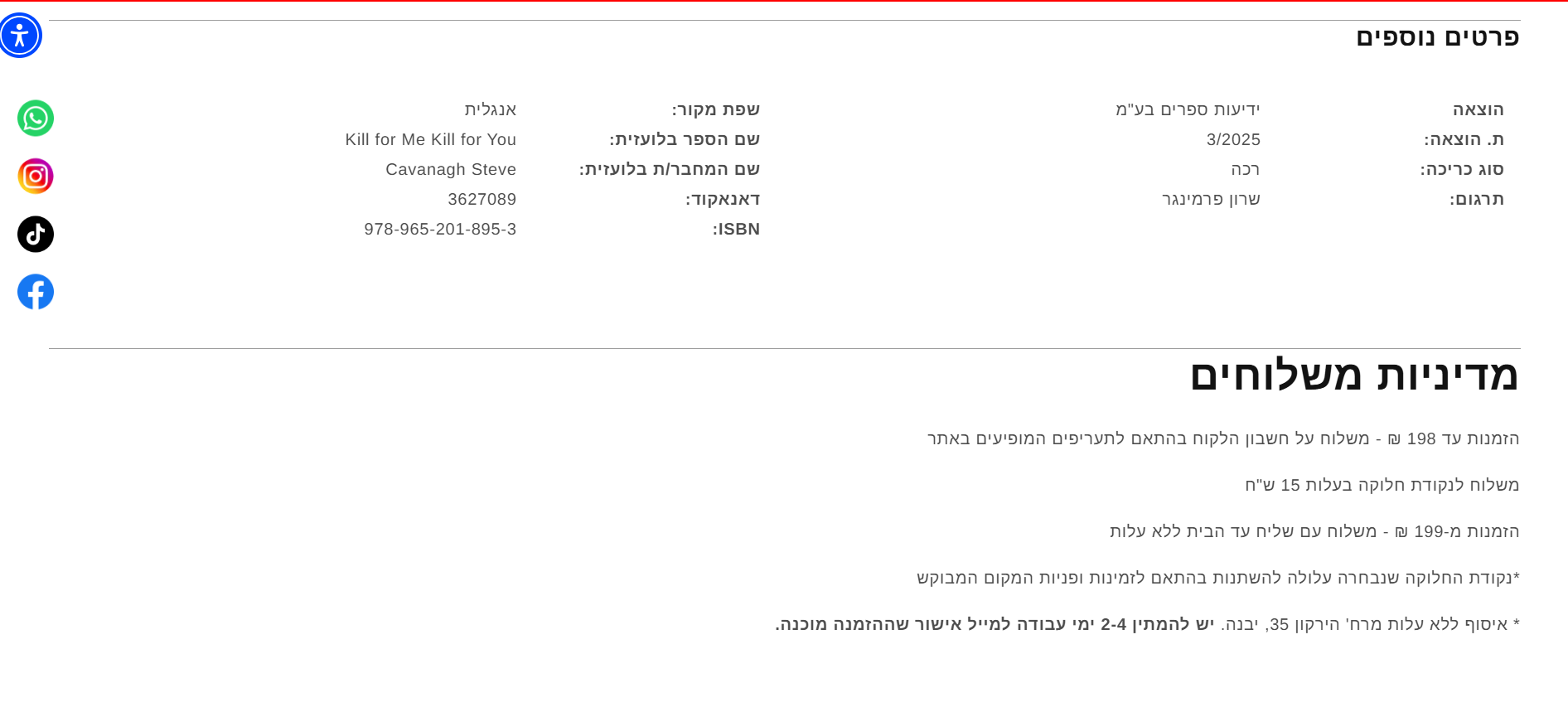Click the title Kill for Me Kill for You
The height and width of the screenshot is (712, 1568).
(430, 139)
